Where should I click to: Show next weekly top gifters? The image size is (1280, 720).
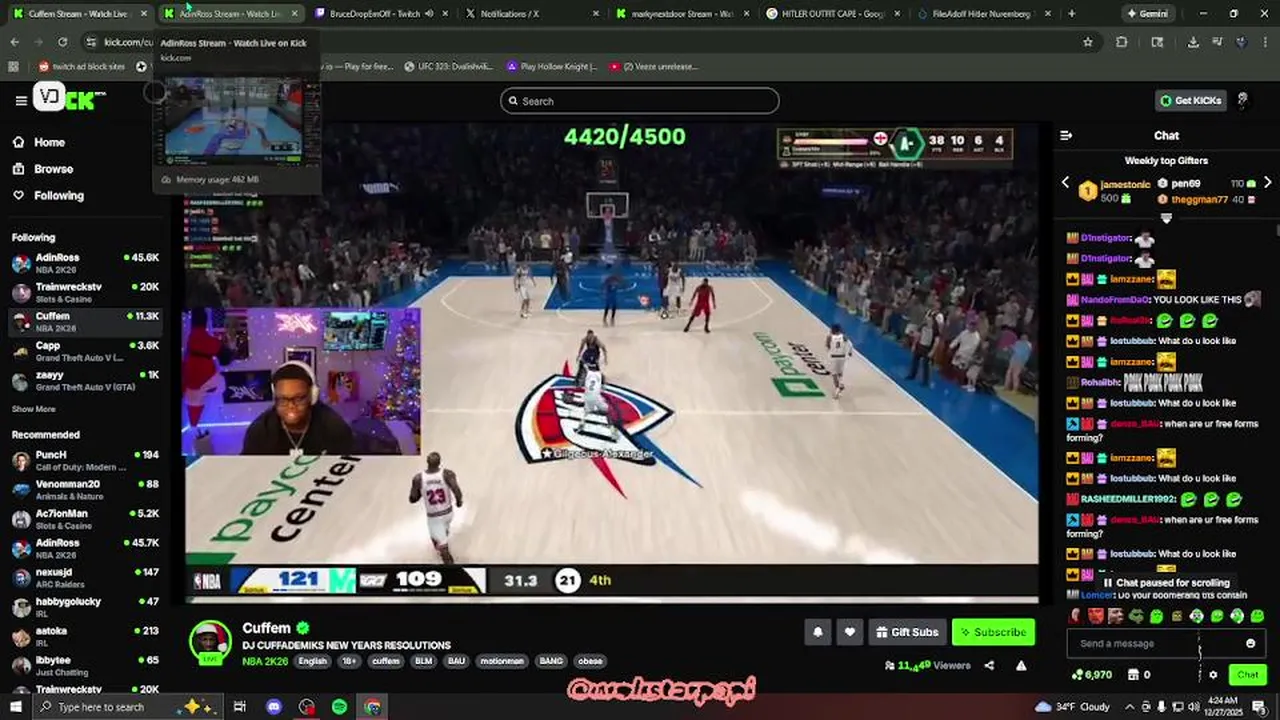click(1268, 183)
